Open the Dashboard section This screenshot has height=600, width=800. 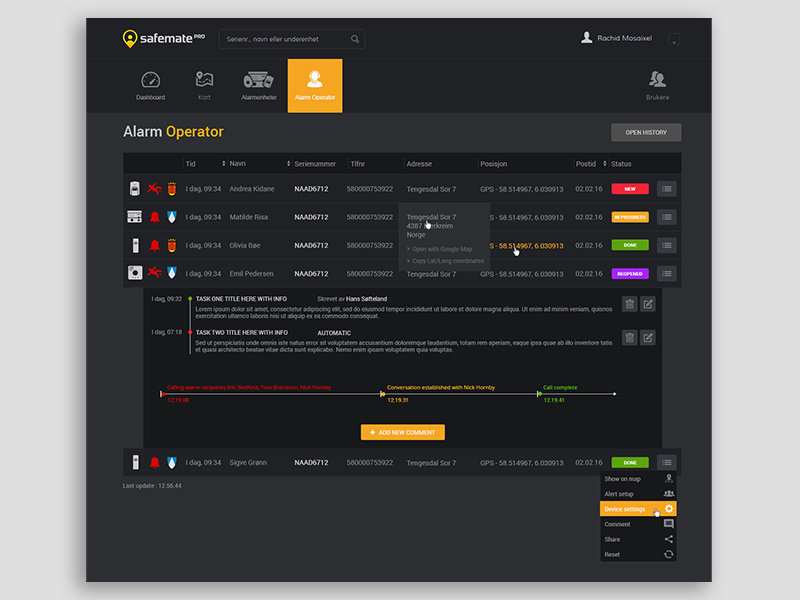[x=151, y=86]
